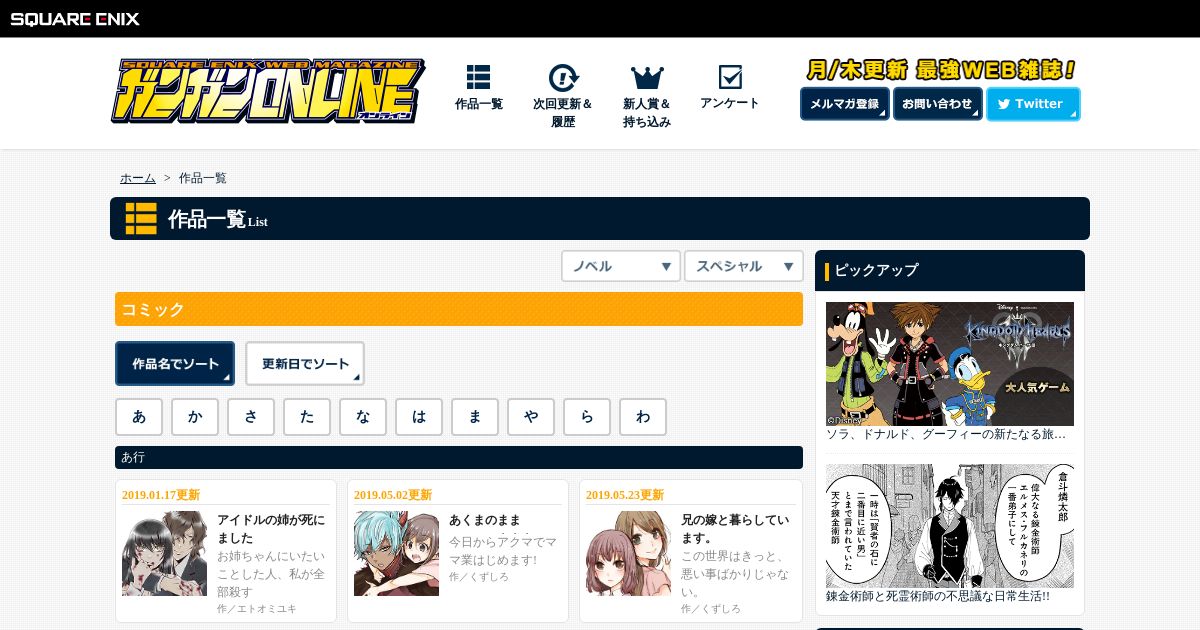Click the お姉ちゃんにいたいことした人 description
This screenshot has height=630, width=1200.
[271, 572]
